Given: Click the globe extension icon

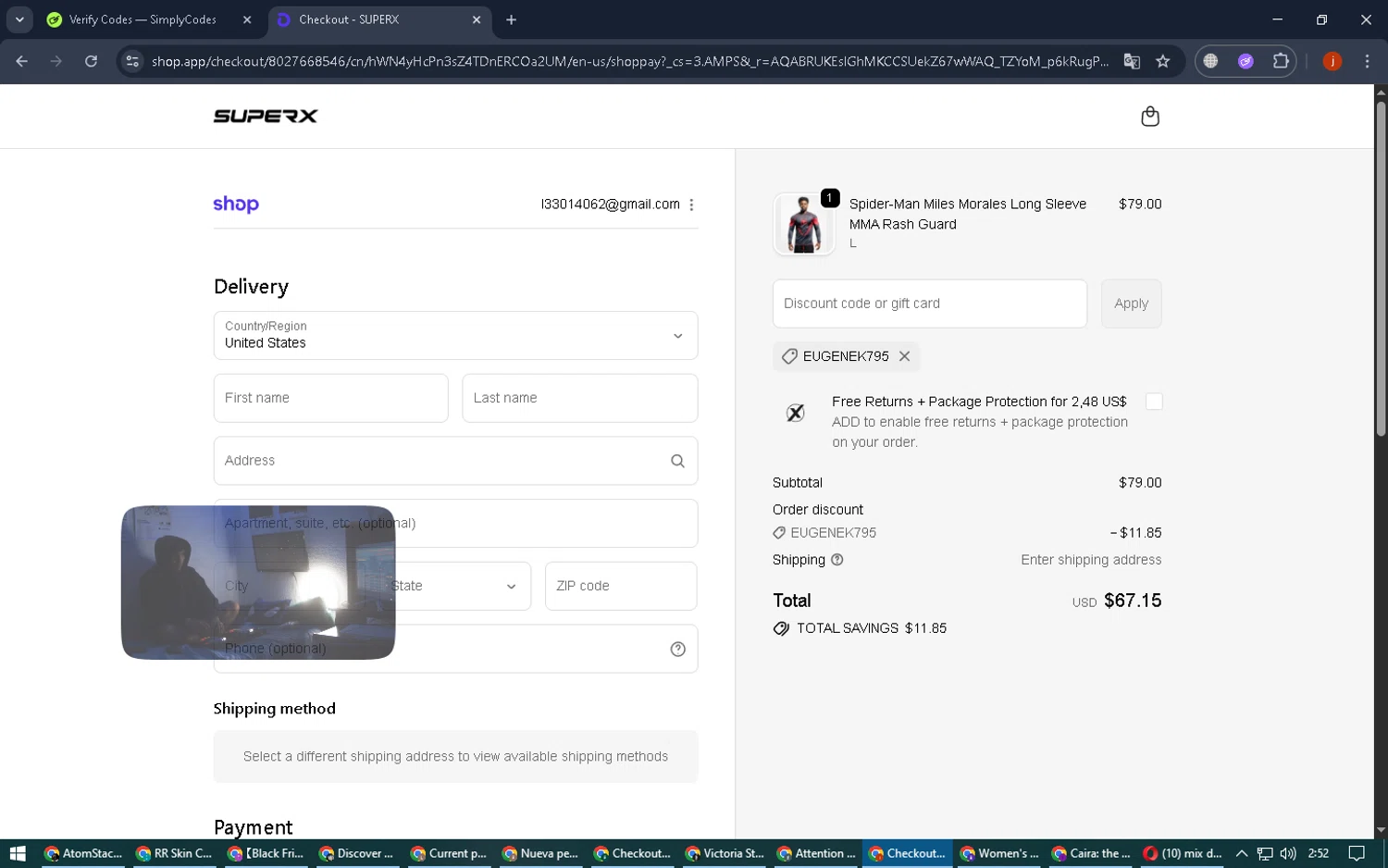Looking at the screenshot, I should coord(1210,61).
